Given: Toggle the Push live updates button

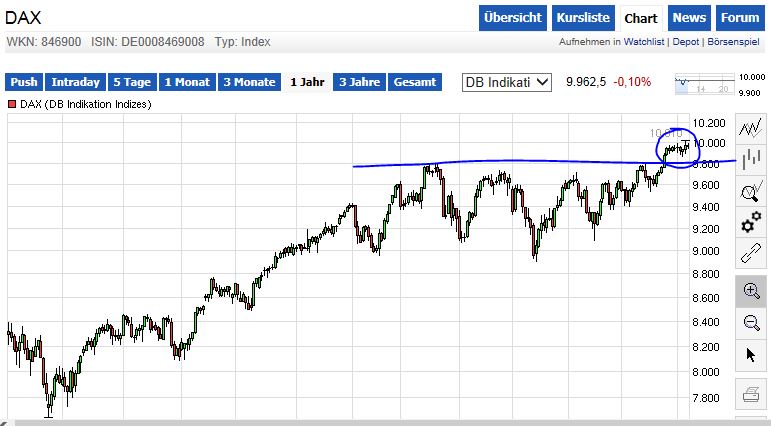Looking at the screenshot, I should point(24,82).
